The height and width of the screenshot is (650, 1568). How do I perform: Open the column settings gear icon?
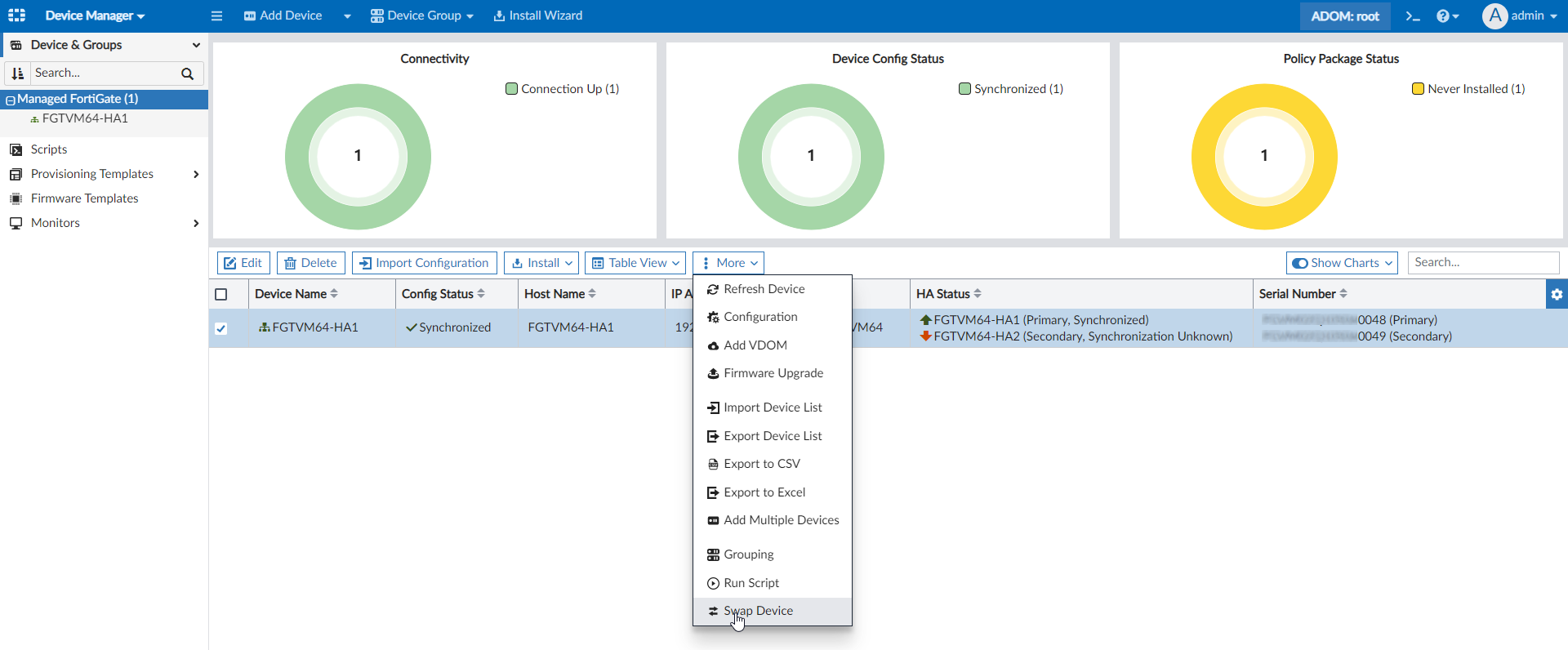coord(1557,294)
